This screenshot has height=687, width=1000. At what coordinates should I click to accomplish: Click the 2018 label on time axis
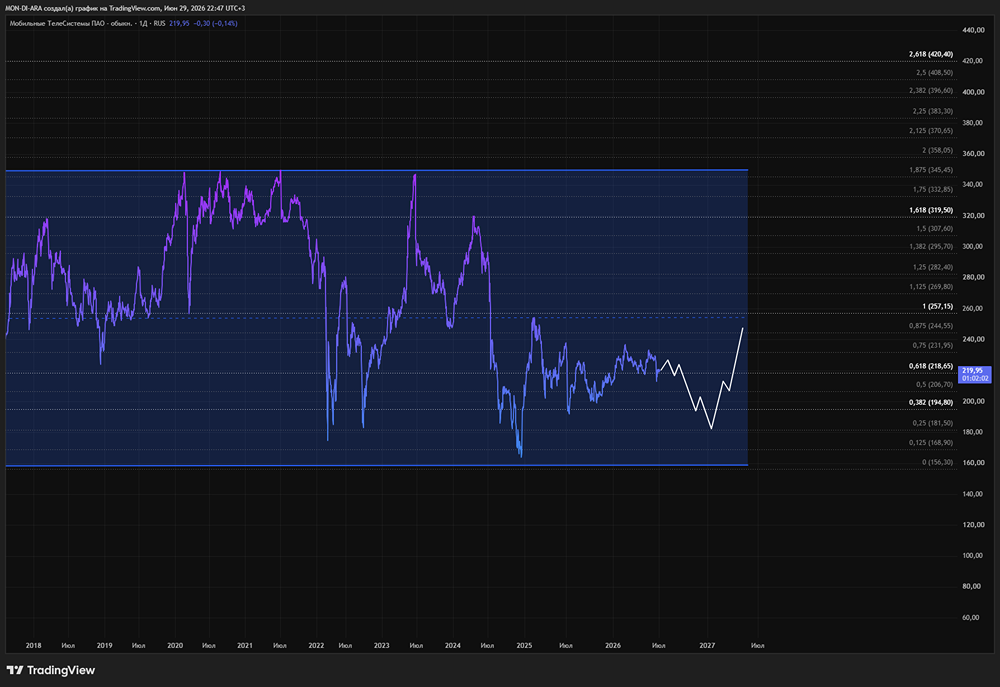point(33,646)
